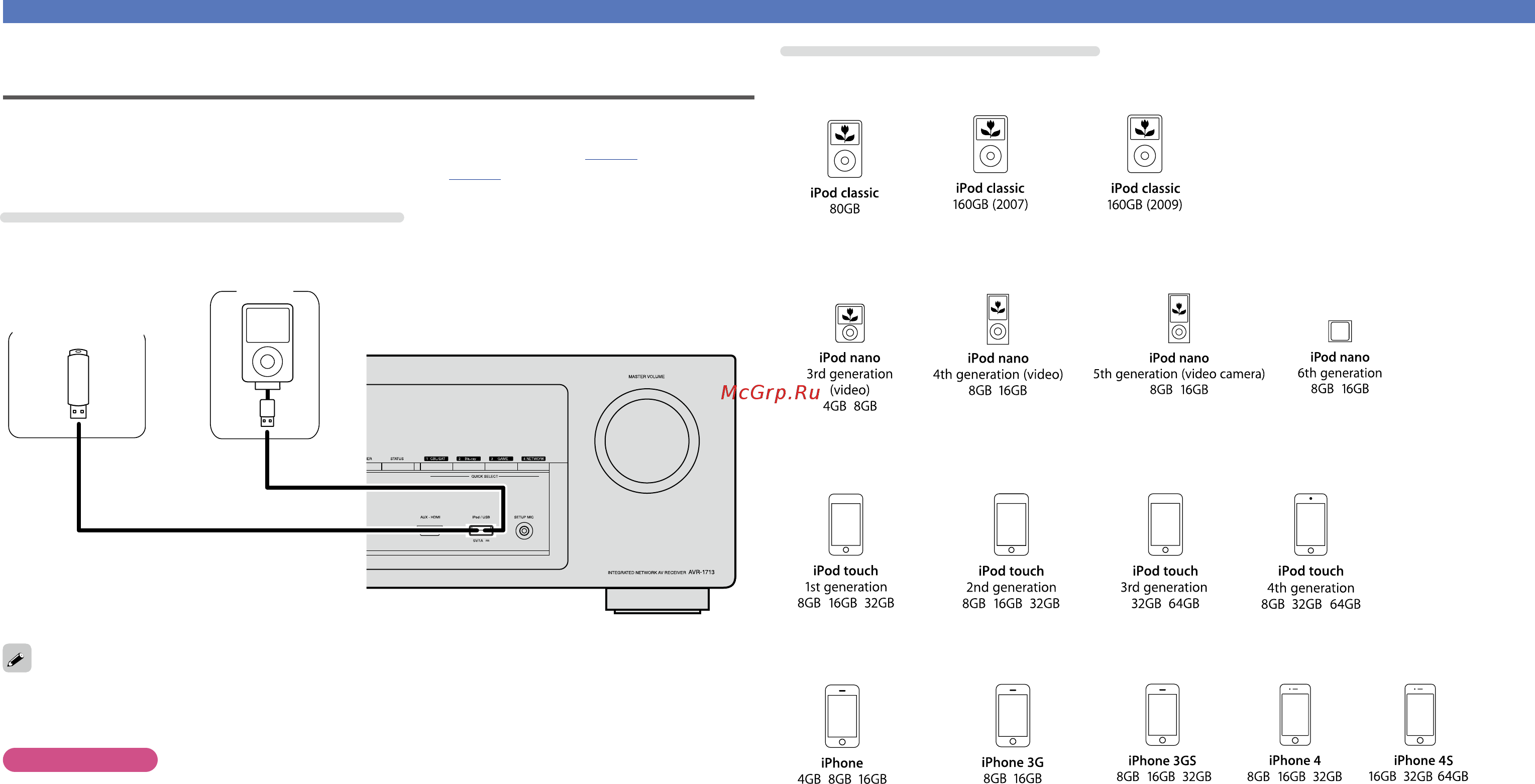
Task: Click the "iPod nano 6th generation" label
Action: (x=1340, y=372)
